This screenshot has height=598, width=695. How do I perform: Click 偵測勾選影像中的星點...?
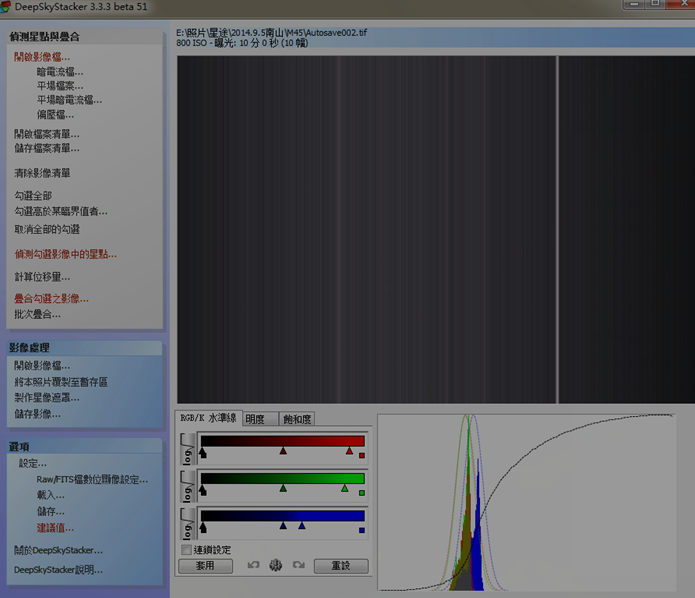(65, 254)
